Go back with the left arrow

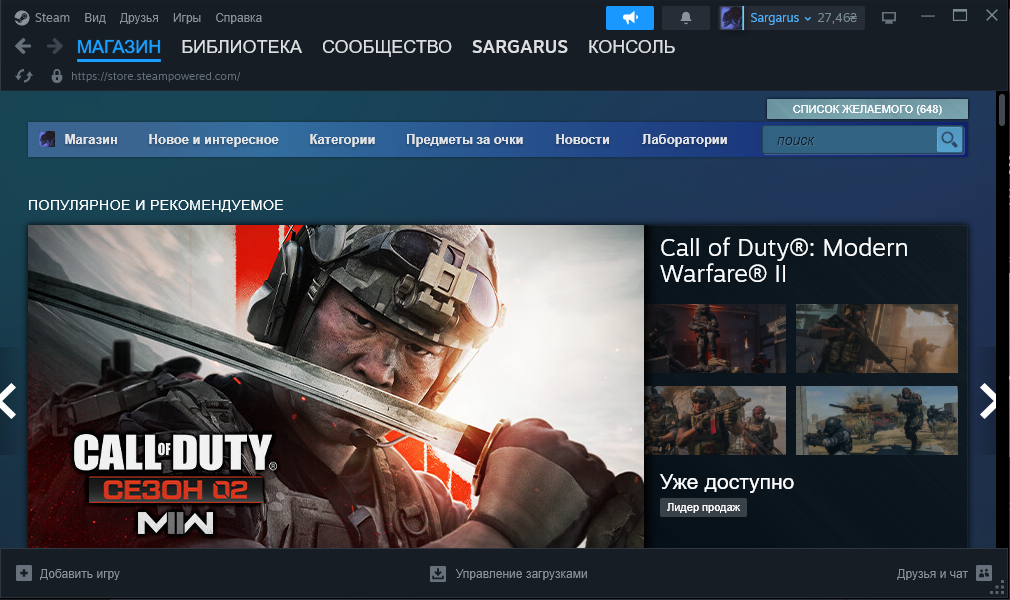(23, 46)
